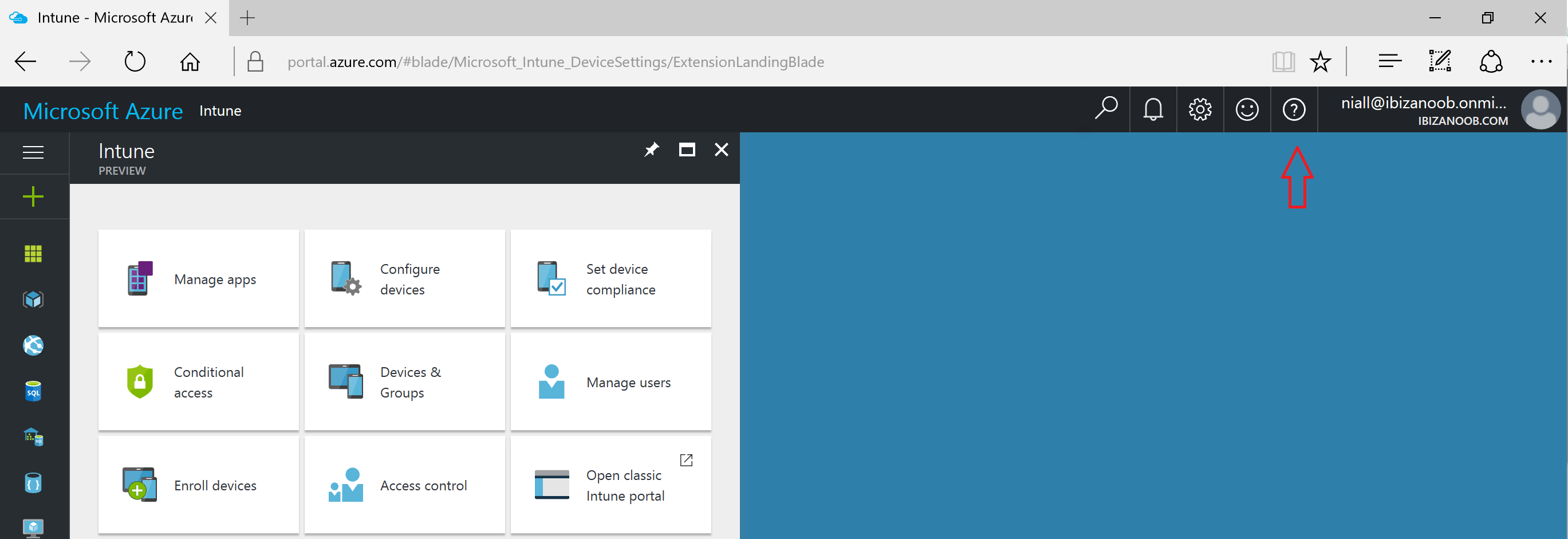Open the help question mark icon
Screen dimensions: 1568x539
click(1294, 109)
